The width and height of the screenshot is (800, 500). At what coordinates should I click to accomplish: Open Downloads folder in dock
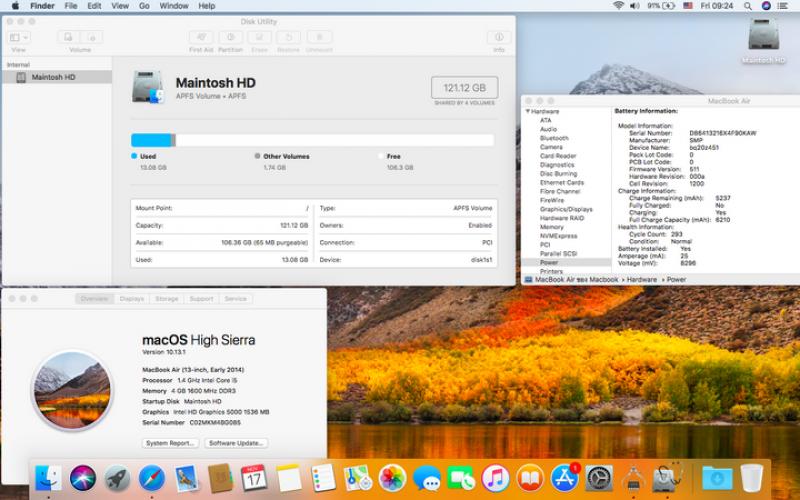(x=717, y=479)
